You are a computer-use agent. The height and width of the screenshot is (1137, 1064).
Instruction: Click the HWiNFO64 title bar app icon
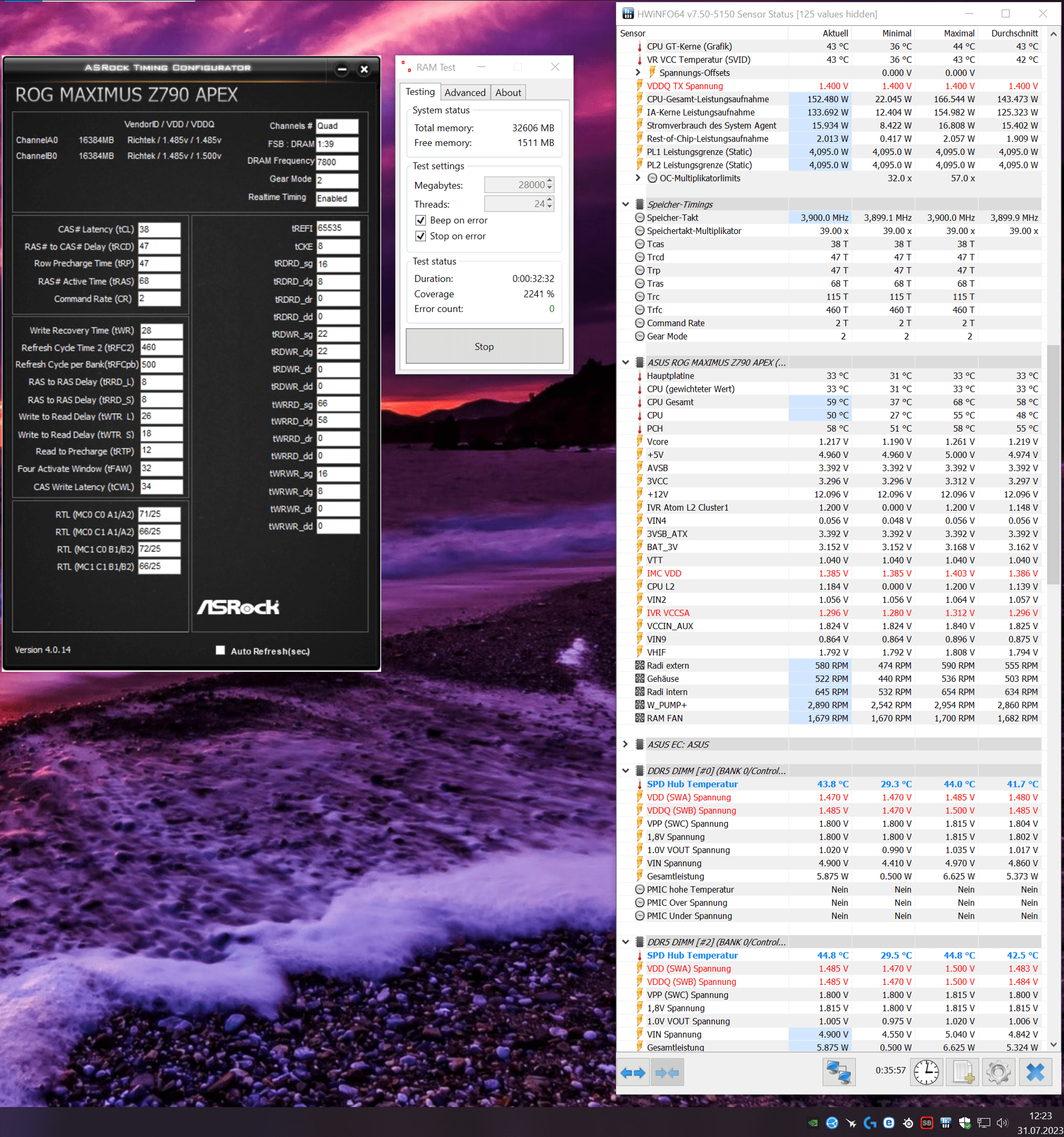(628, 13)
